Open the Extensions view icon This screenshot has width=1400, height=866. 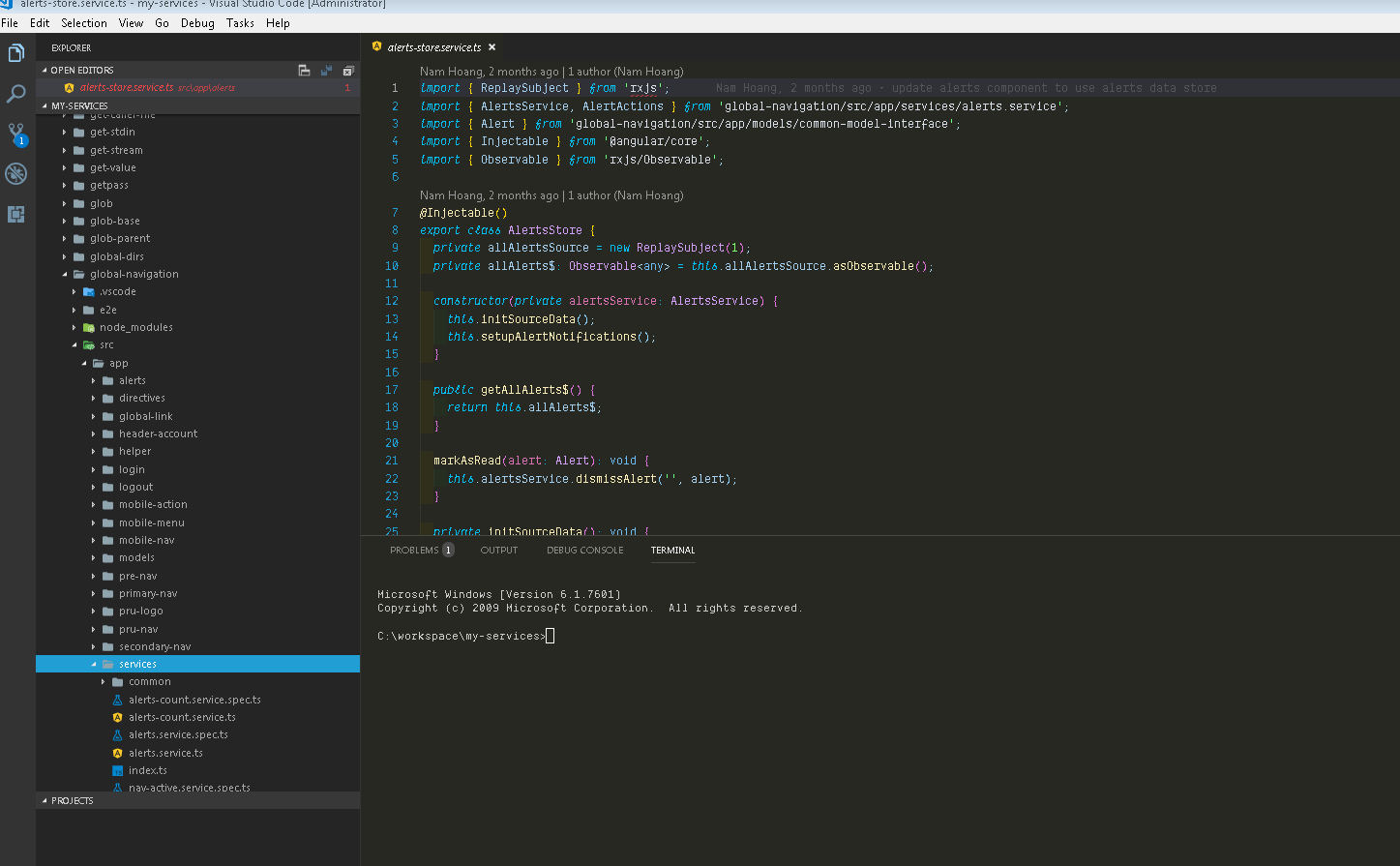(15, 215)
